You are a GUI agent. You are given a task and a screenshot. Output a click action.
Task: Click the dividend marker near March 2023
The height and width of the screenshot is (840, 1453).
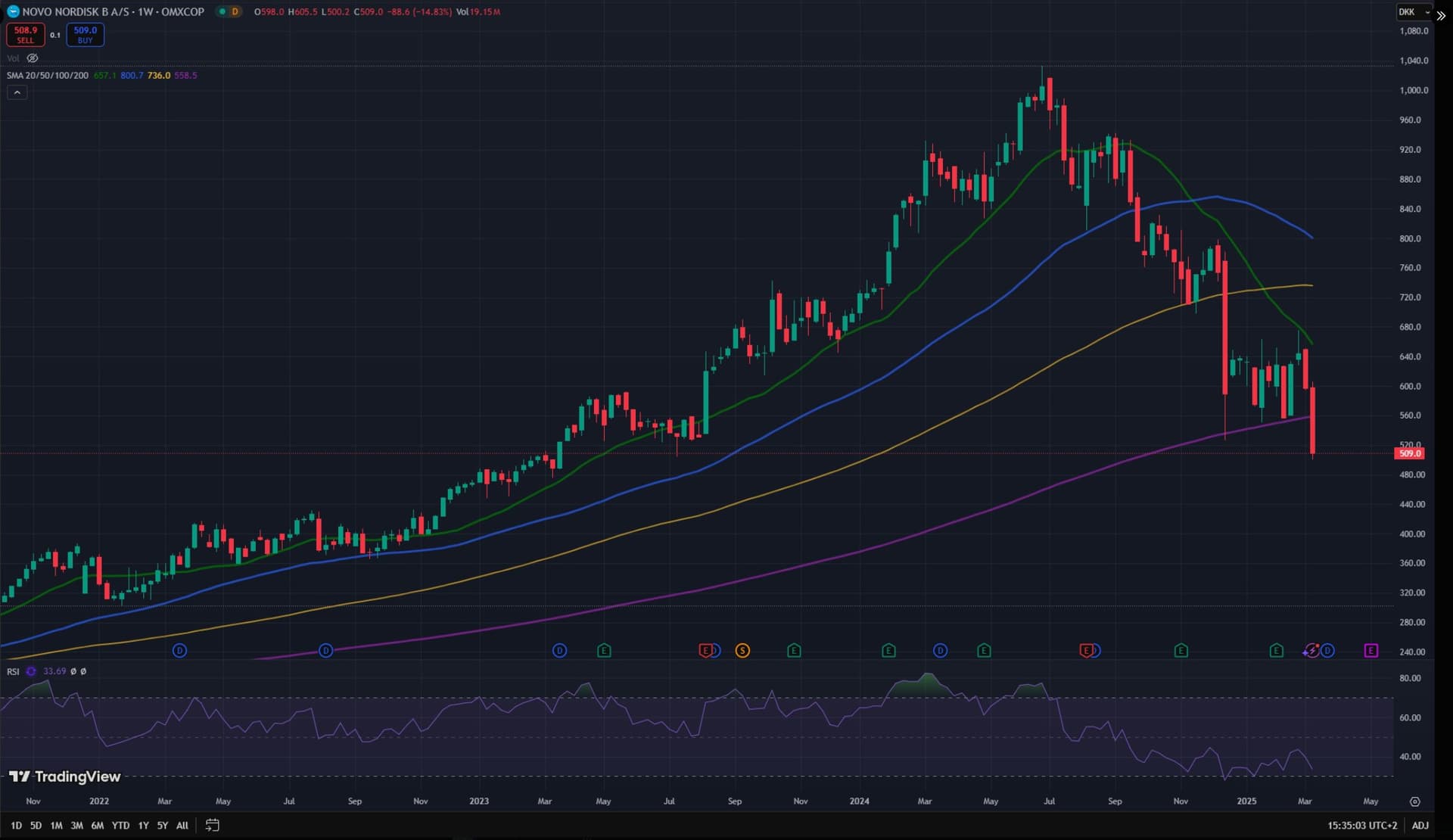coord(559,651)
